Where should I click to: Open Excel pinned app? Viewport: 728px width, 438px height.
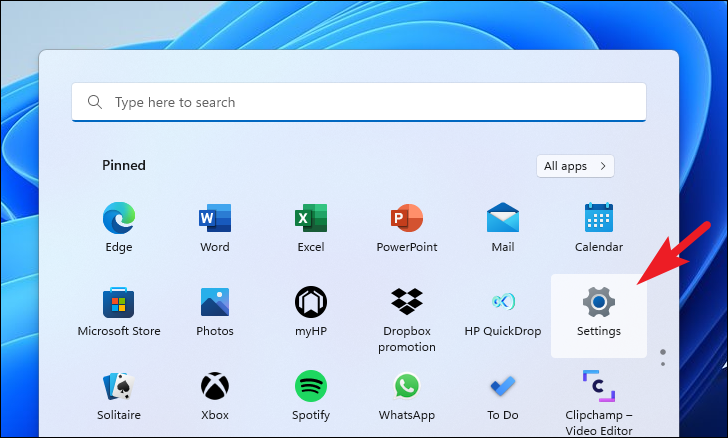coord(311,227)
